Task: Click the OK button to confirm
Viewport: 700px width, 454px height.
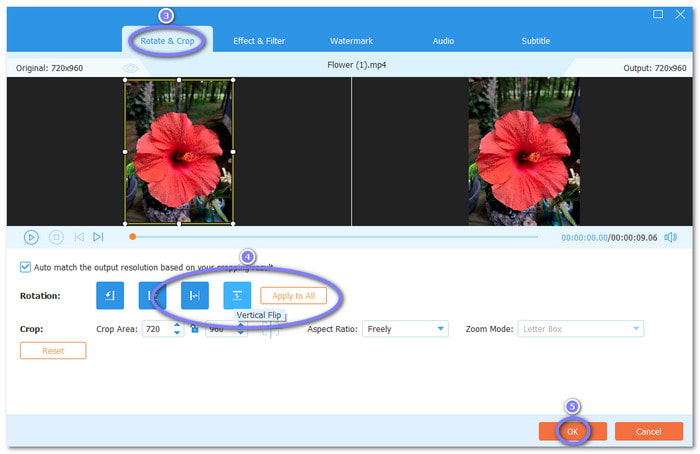Action: coord(572,431)
